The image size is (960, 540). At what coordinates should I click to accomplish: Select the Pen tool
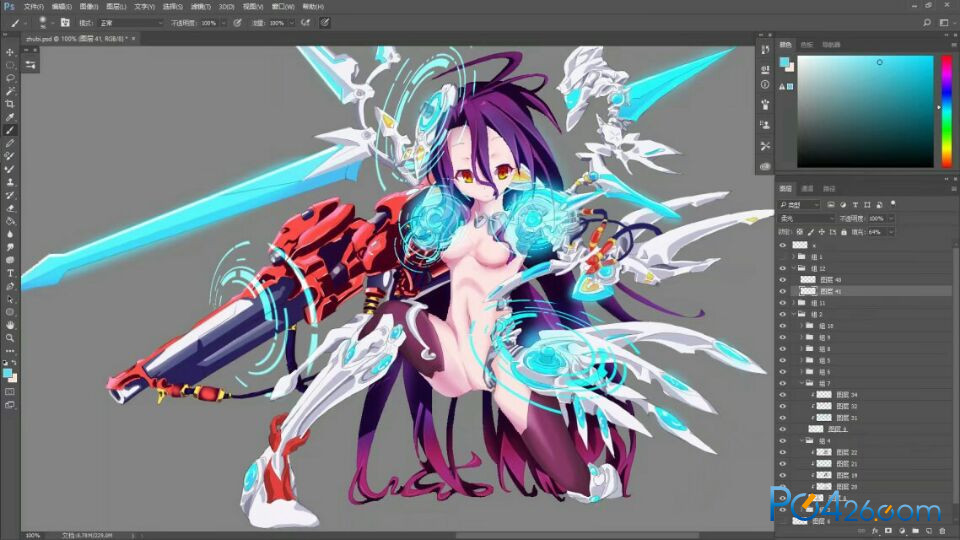(10, 286)
